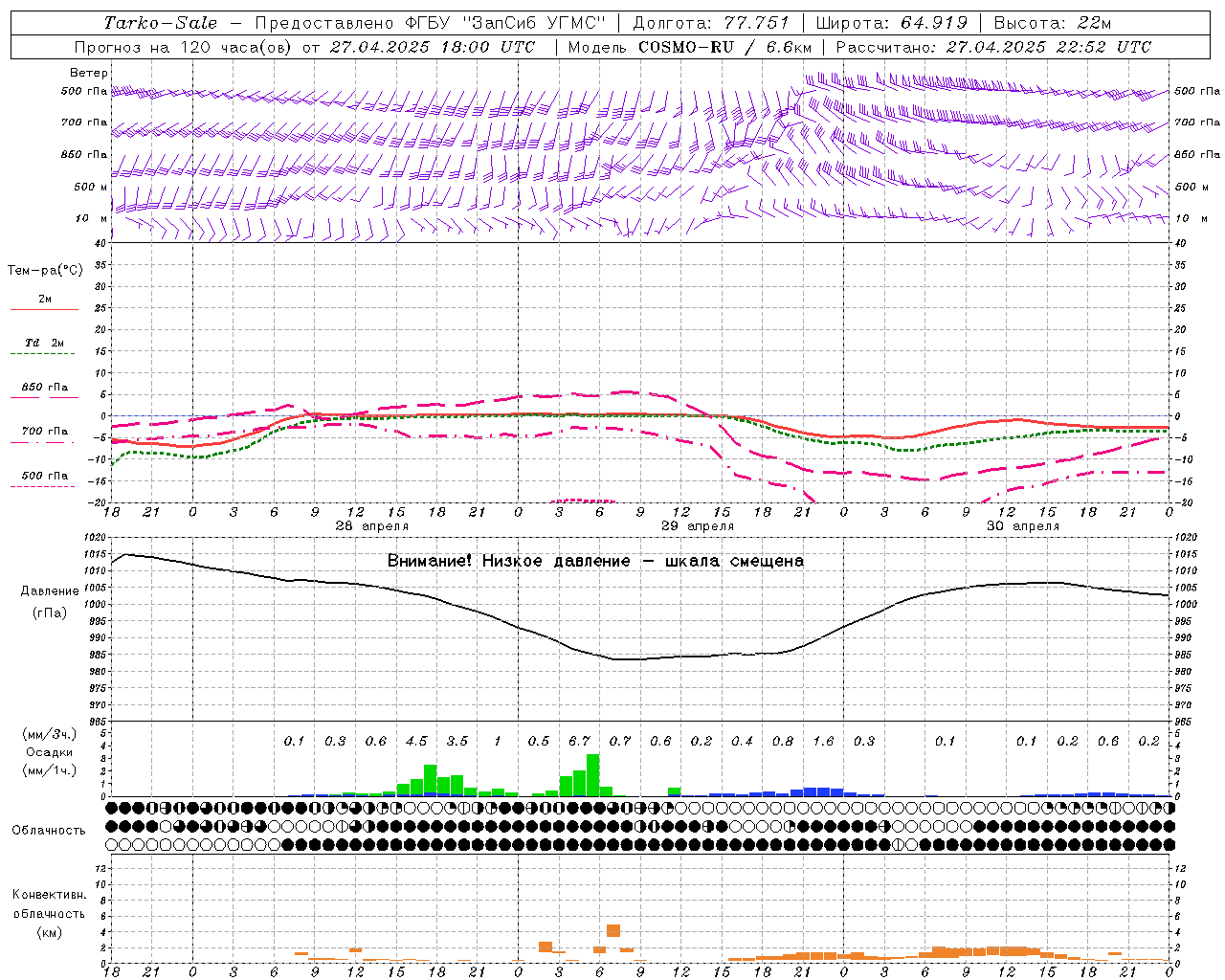Click the '(км)' unit under convective cloud label
1225x980 pixels.
point(49,931)
